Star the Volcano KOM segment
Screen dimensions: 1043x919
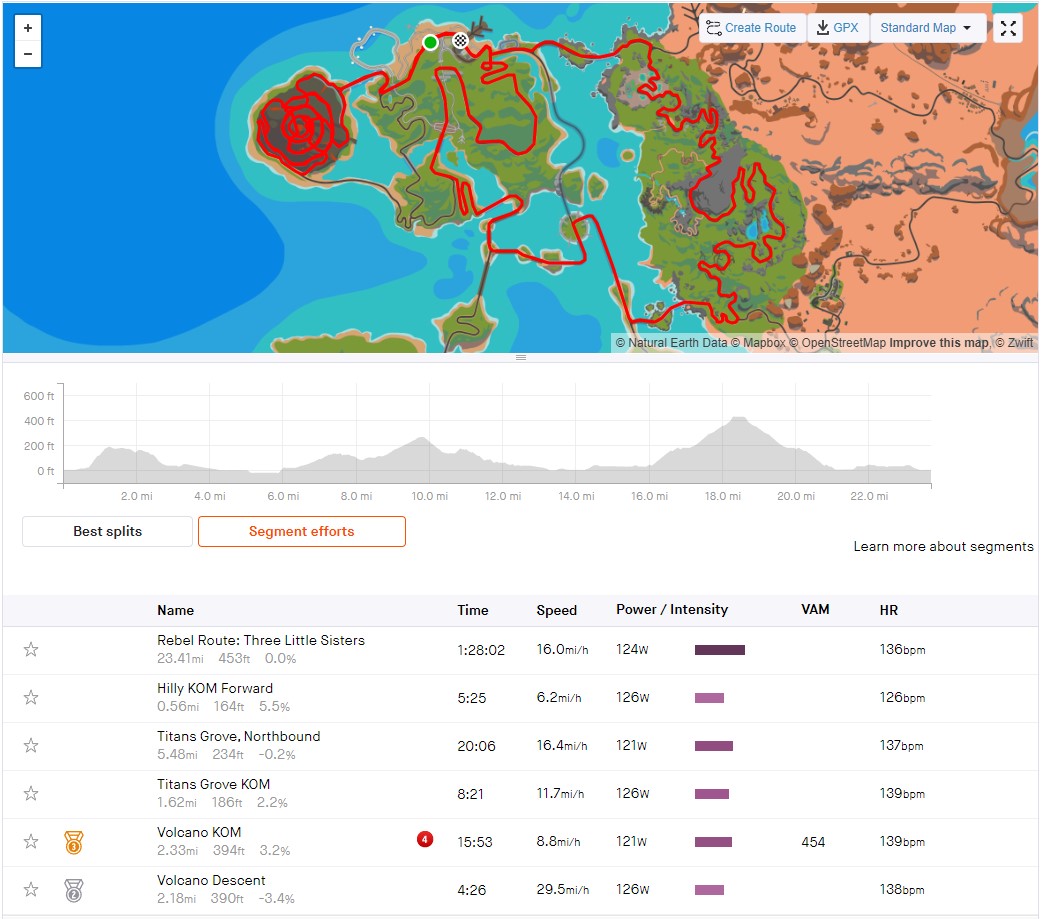[x=31, y=842]
